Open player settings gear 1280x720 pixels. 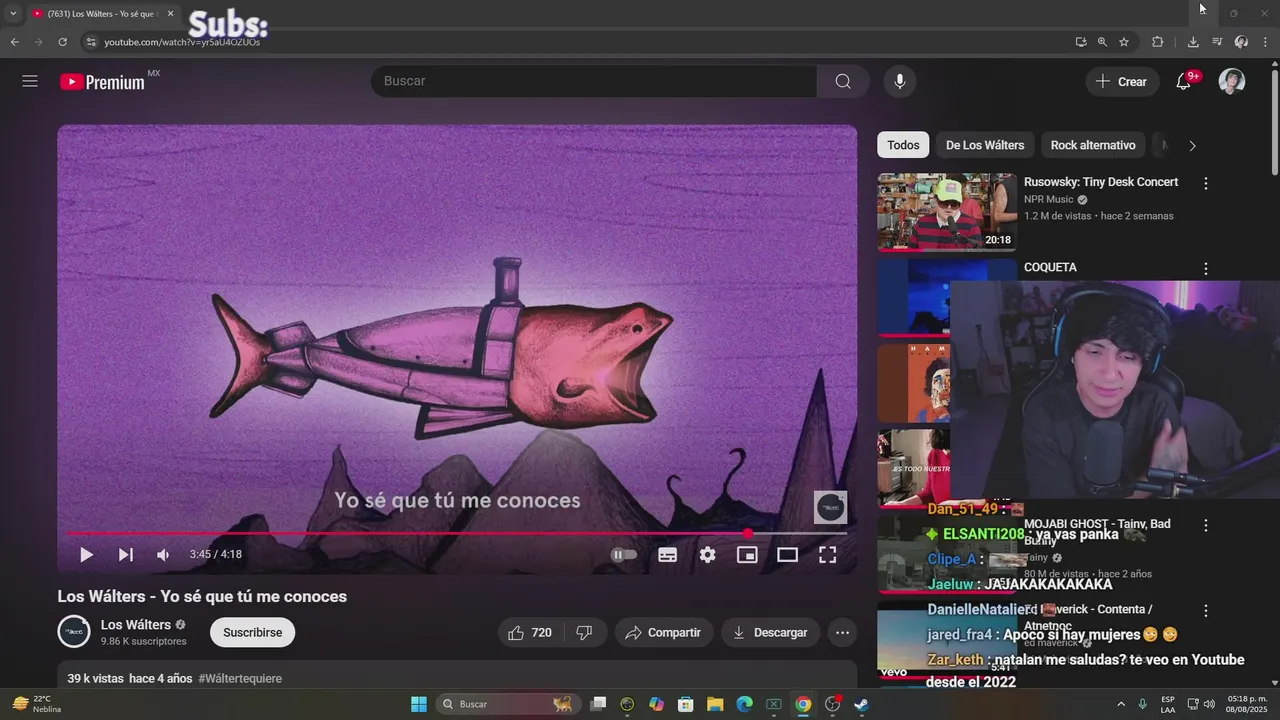(x=707, y=555)
